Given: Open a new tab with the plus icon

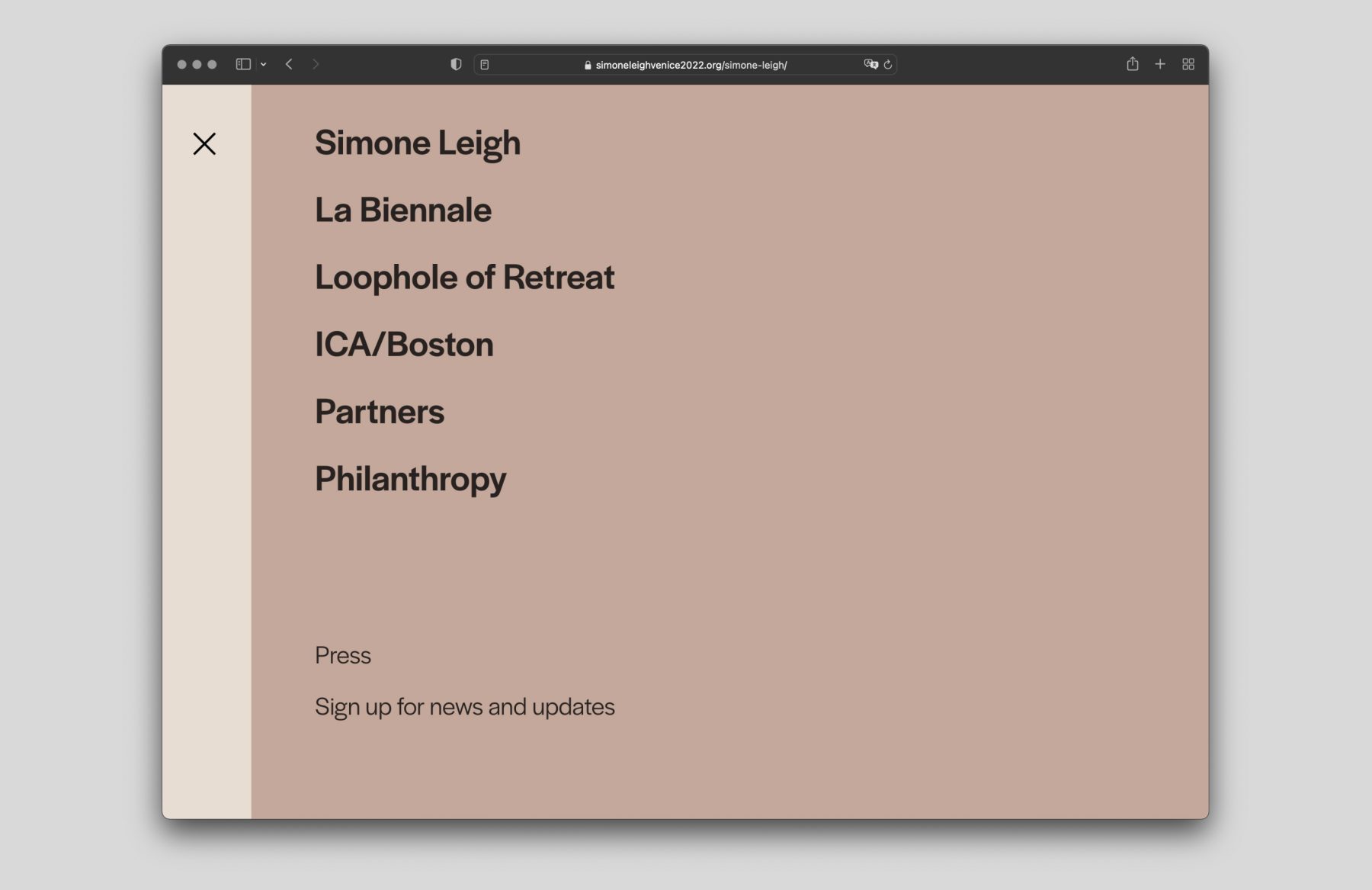Looking at the screenshot, I should pyautogui.click(x=1160, y=65).
